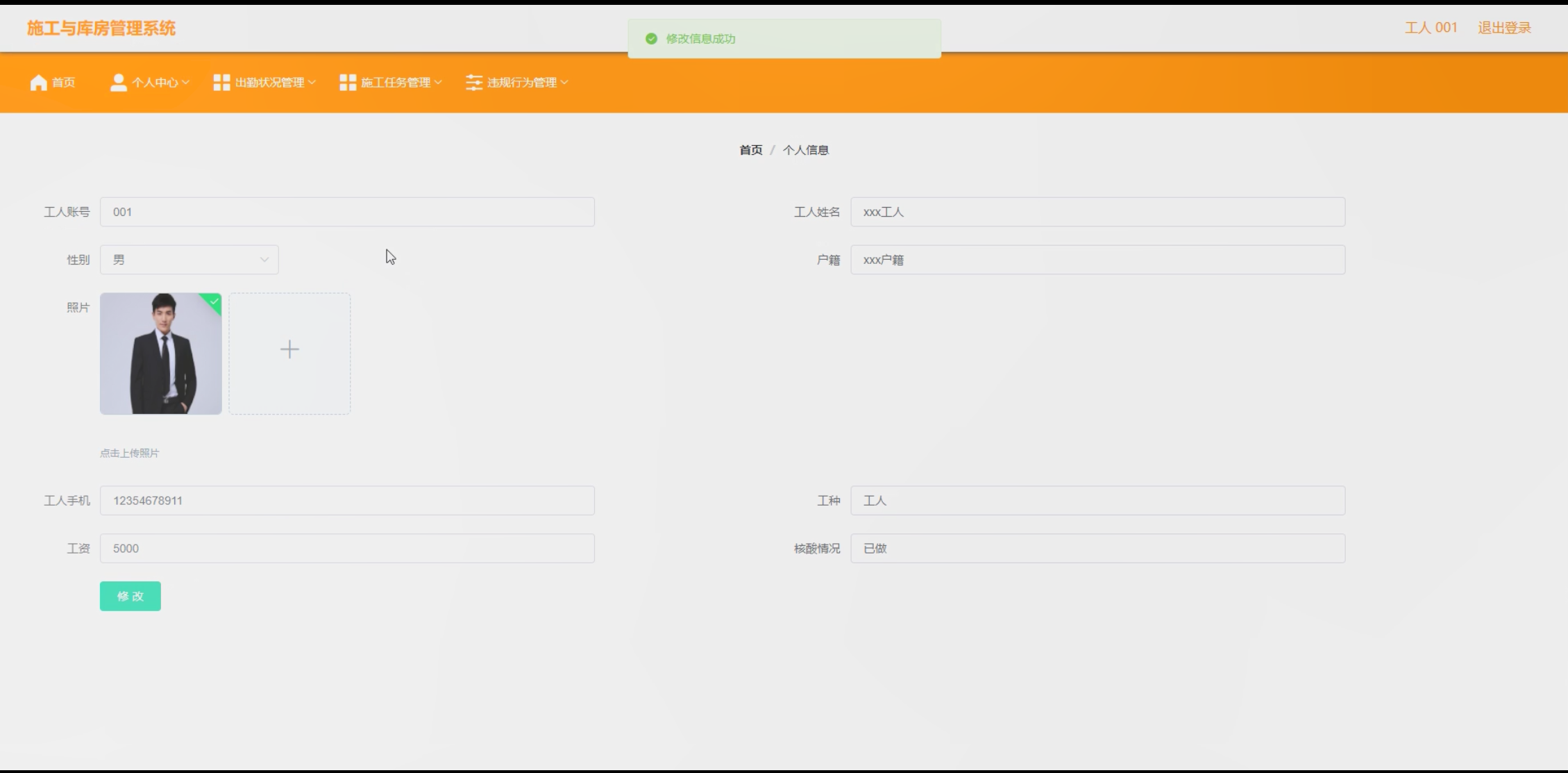
Task: Click the worker portrait thumbnail
Action: [x=160, y=354]
